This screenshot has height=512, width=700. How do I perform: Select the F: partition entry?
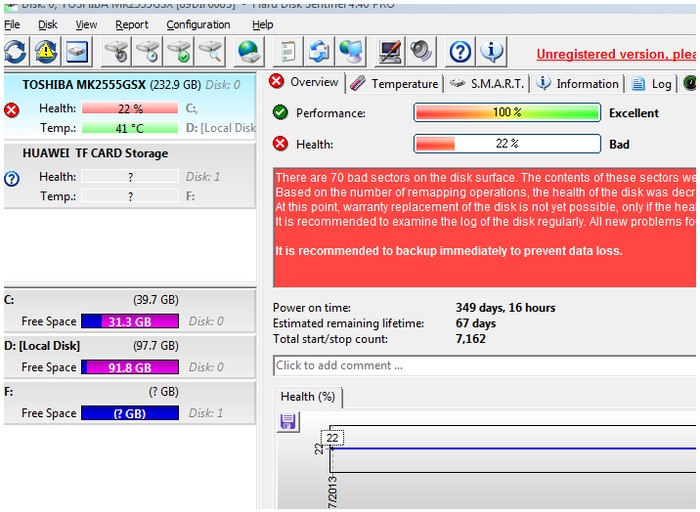tap(129, 402)
